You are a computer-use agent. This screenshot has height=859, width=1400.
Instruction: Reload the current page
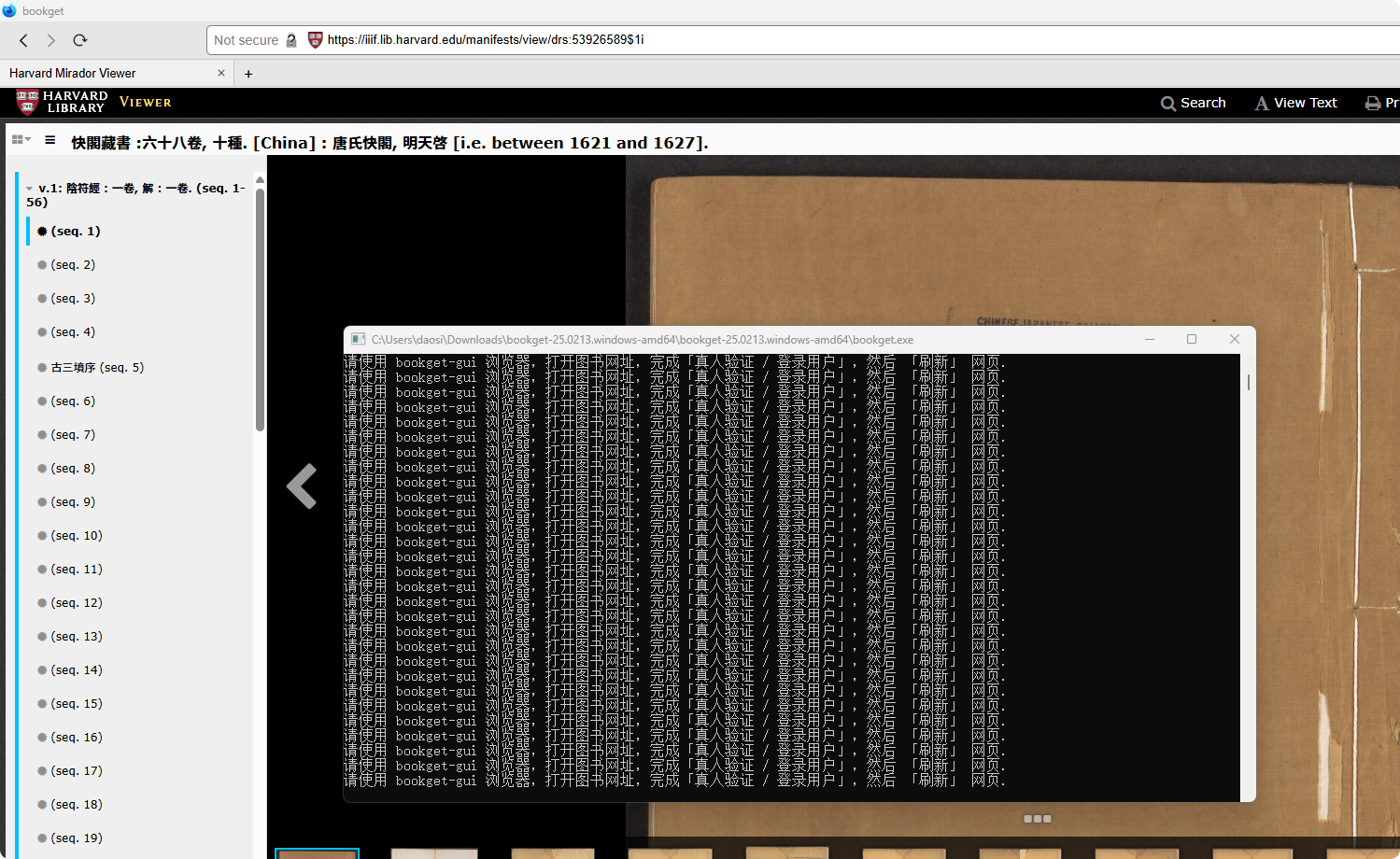80,40
